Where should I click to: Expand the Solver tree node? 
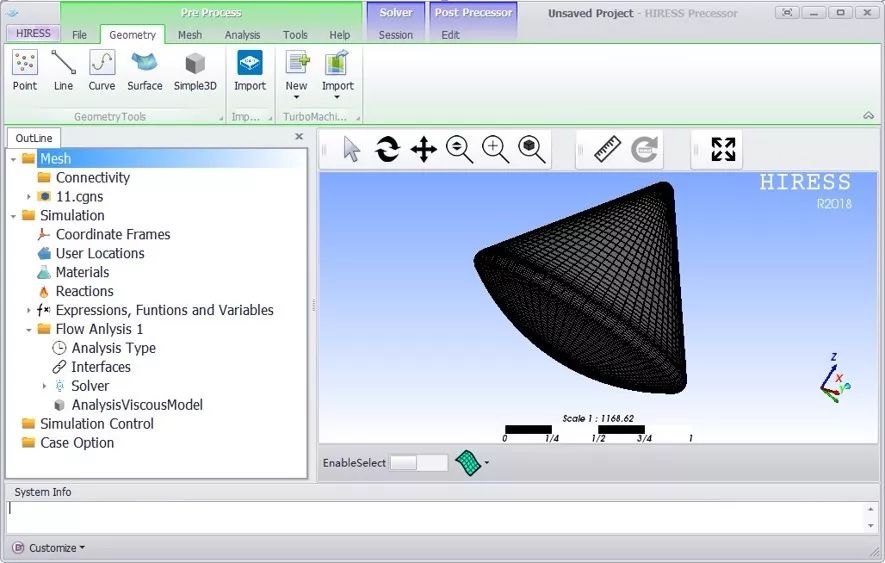[x=44, y=386]
